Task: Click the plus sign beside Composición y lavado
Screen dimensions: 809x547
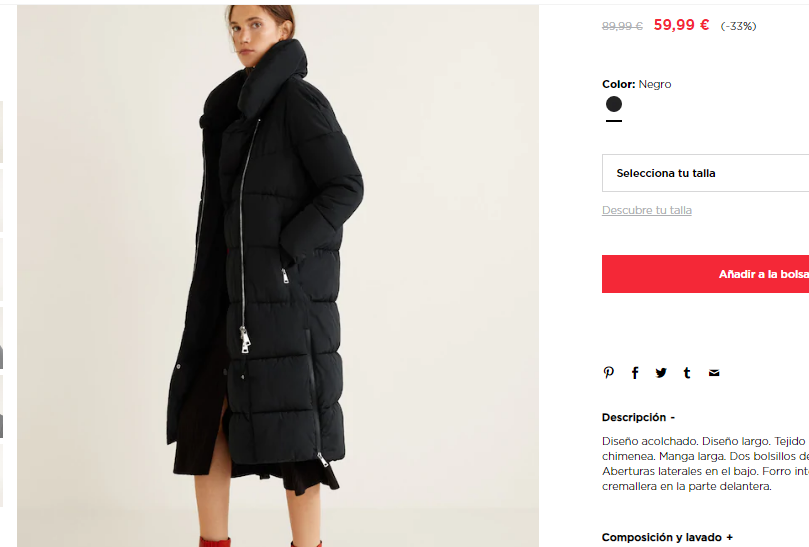Action: coord(730,537)
